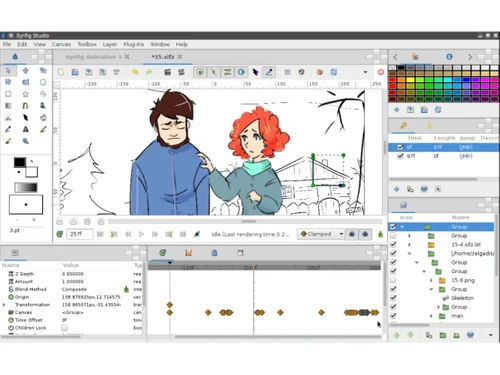The width and height of the screenshot is (500, 375).
Task: Click the New file toolbar icon
Action: pyautogui.click(x=61, y=72)
